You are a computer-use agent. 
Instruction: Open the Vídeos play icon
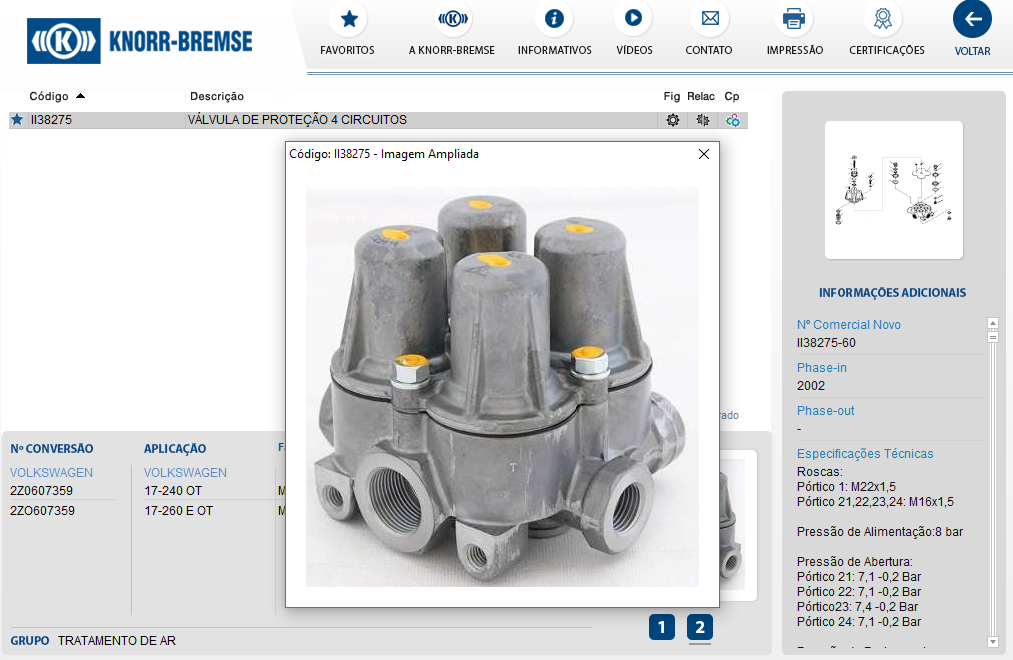point(634,18)
